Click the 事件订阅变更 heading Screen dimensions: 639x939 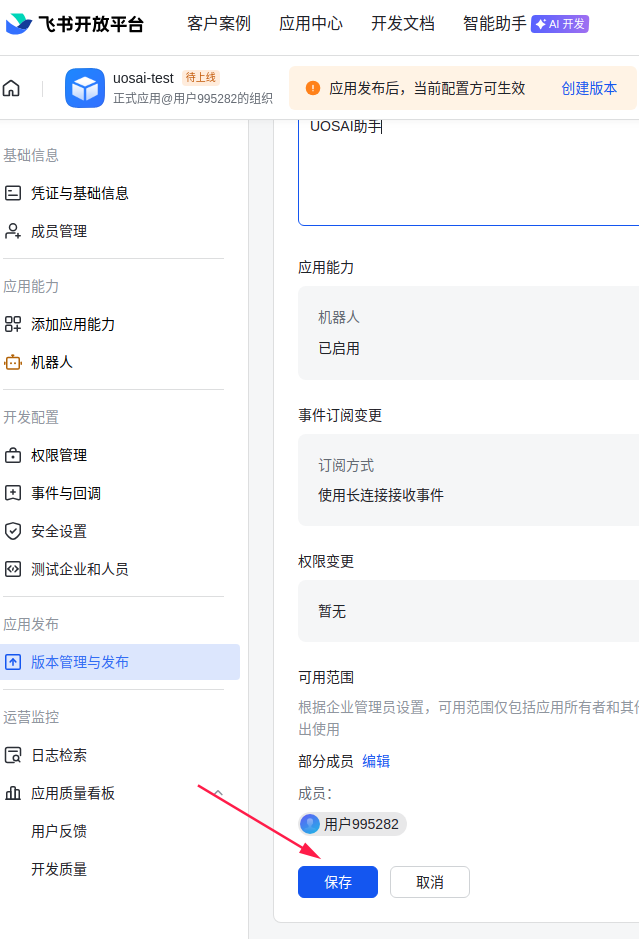(340, 415)
